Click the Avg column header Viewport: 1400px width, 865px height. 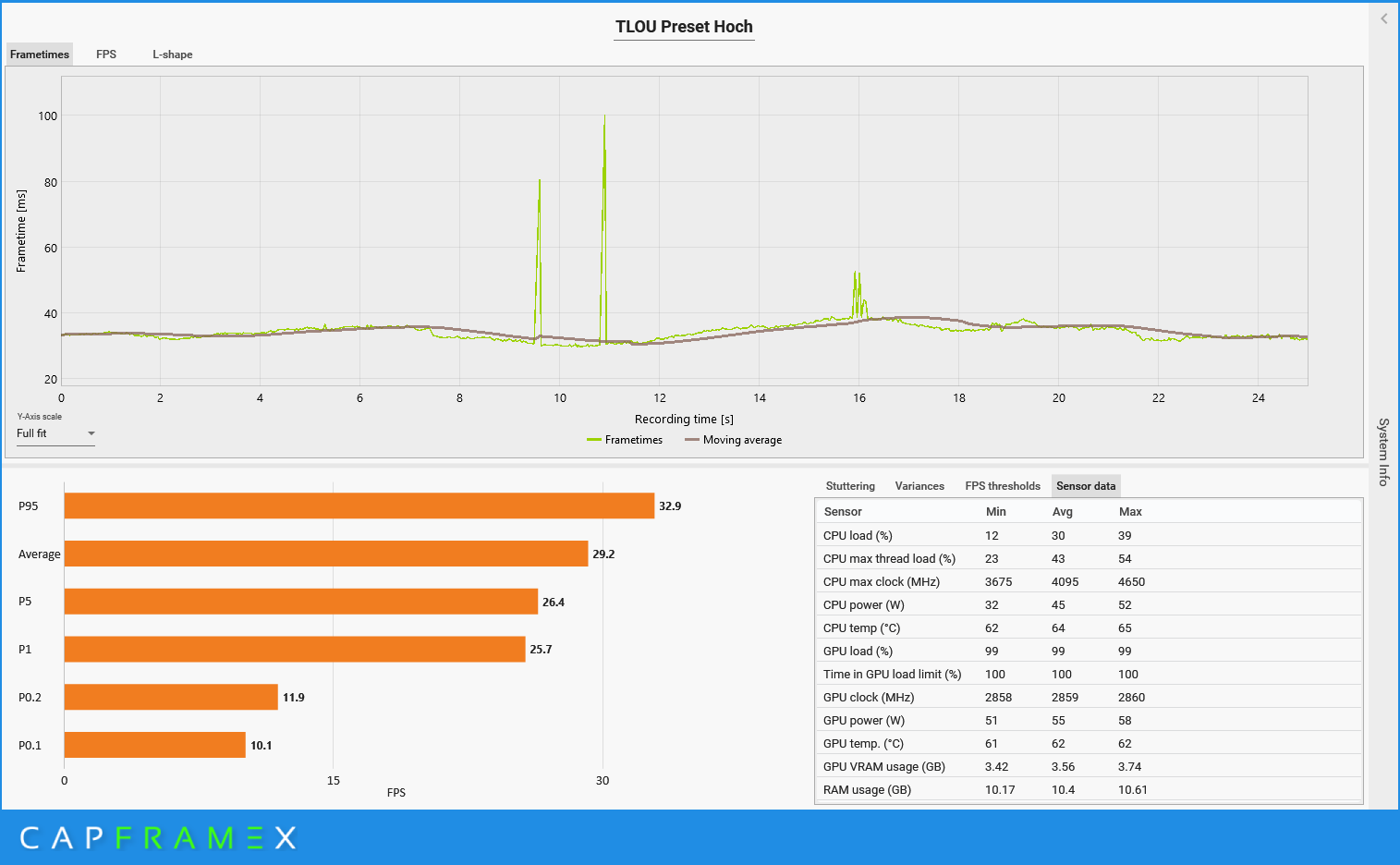pos(1063,512)
